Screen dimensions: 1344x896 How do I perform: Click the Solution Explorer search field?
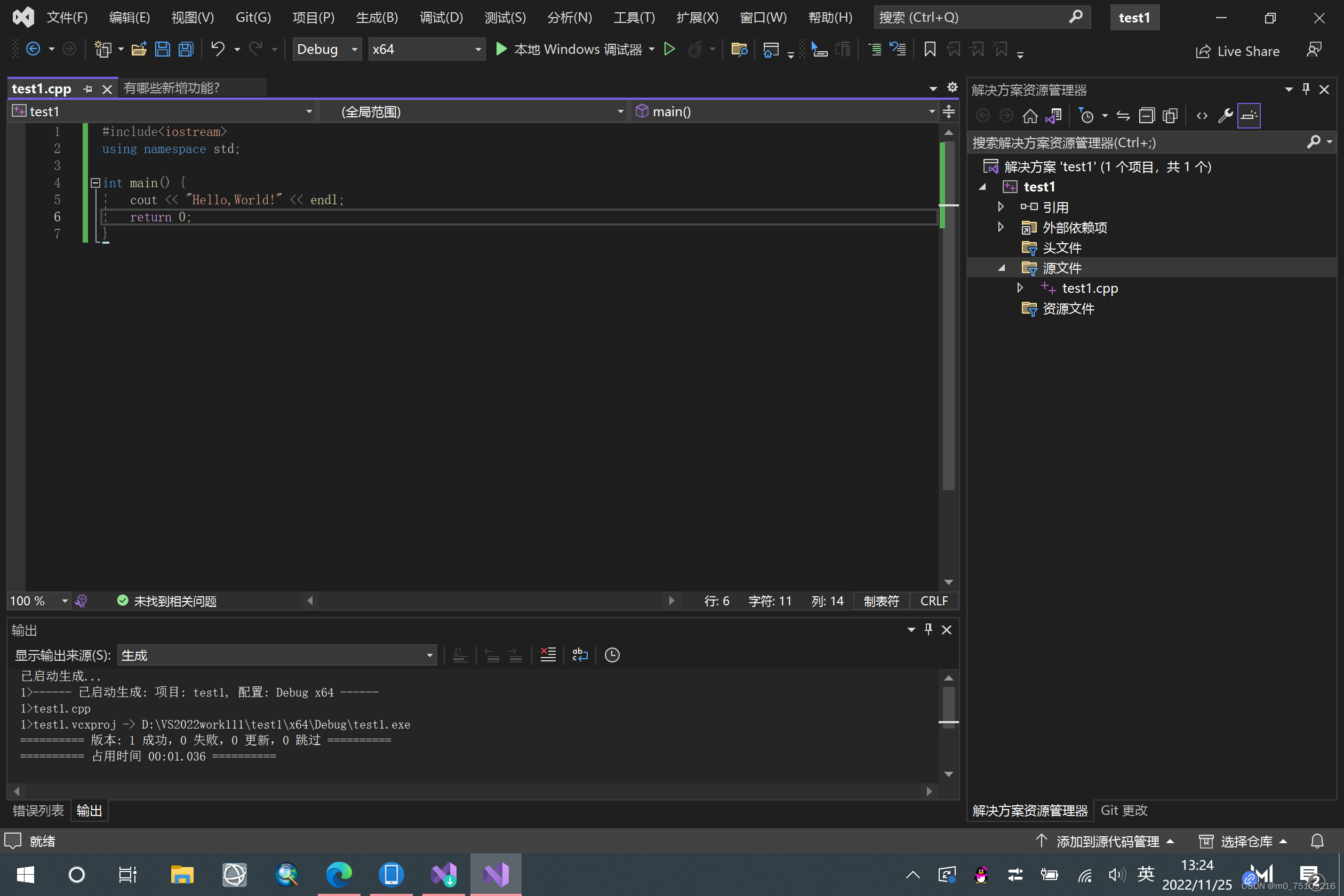(1151, 142)
